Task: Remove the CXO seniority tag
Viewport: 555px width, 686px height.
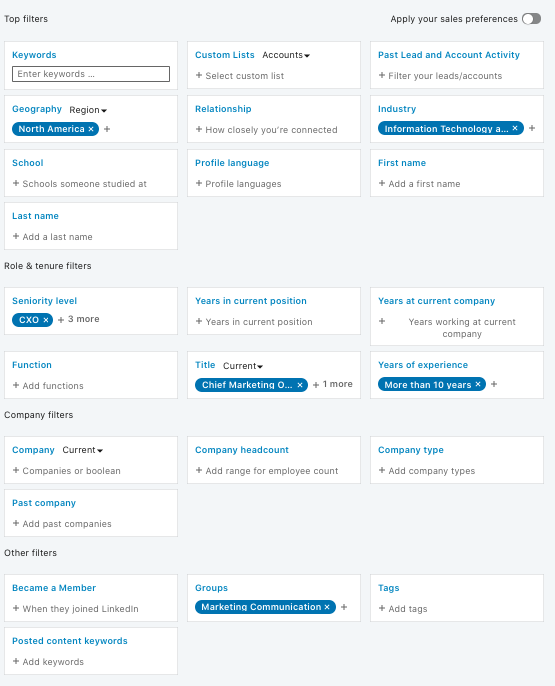Action: coord(46,320)
